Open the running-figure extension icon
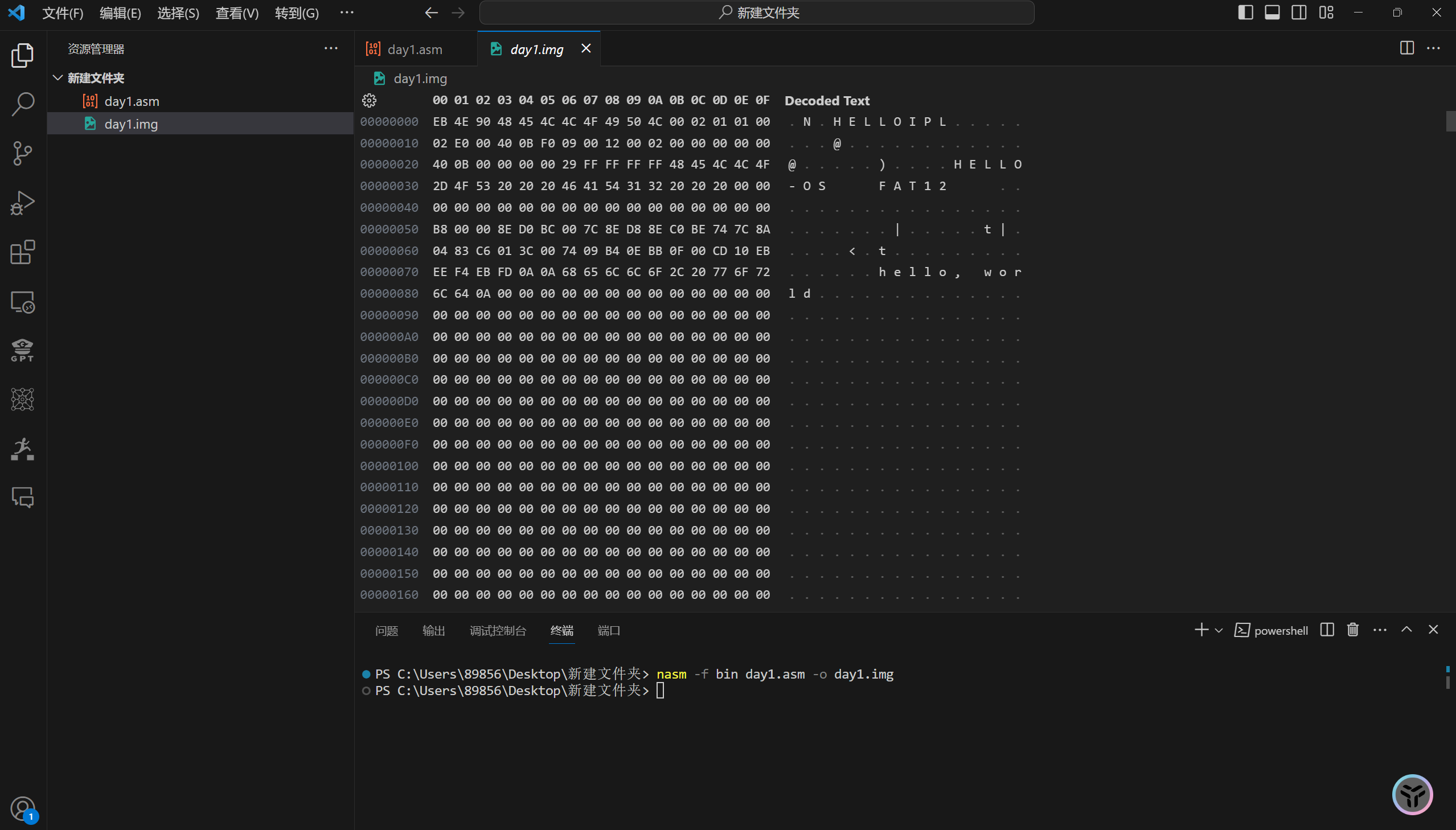 [x=23, y=449]
